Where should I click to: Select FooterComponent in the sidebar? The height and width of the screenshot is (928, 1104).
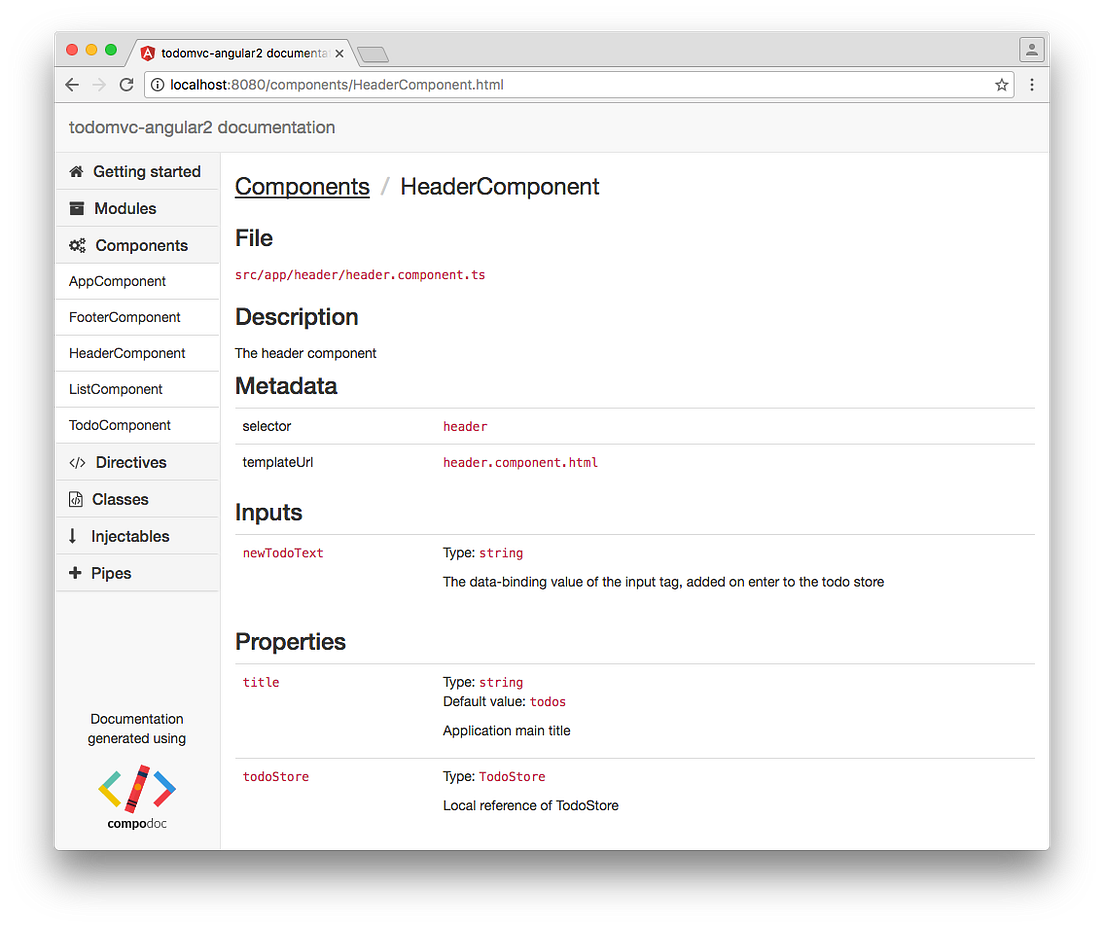click(x=124, y=317)
